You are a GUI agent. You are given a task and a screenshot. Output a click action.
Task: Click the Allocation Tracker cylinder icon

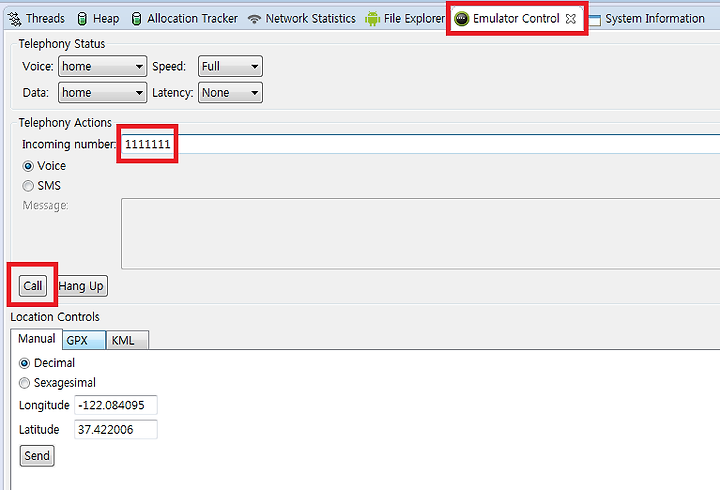pos(136,19)
